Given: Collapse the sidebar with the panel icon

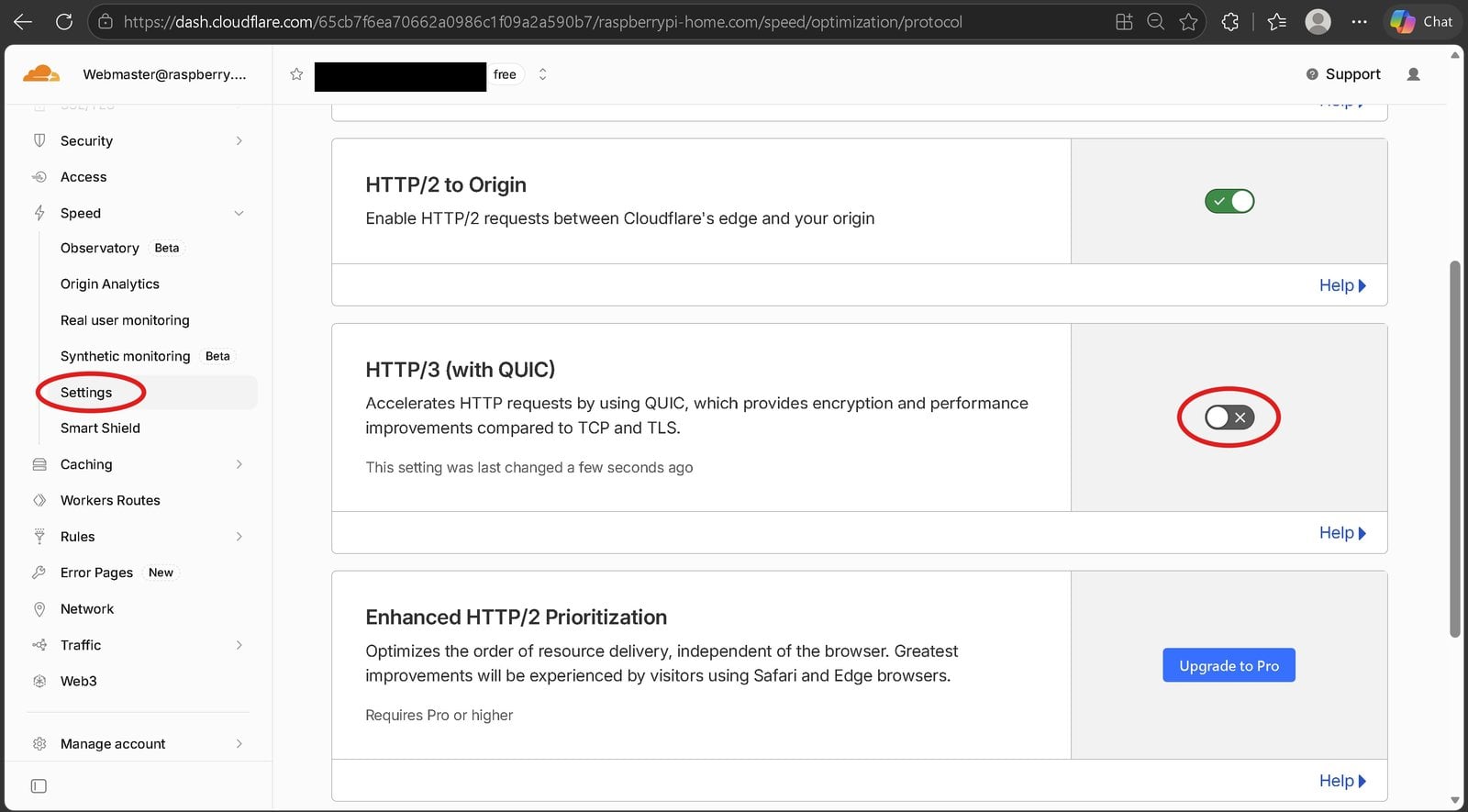Looking at the screenshot, I should pos(39,786).
